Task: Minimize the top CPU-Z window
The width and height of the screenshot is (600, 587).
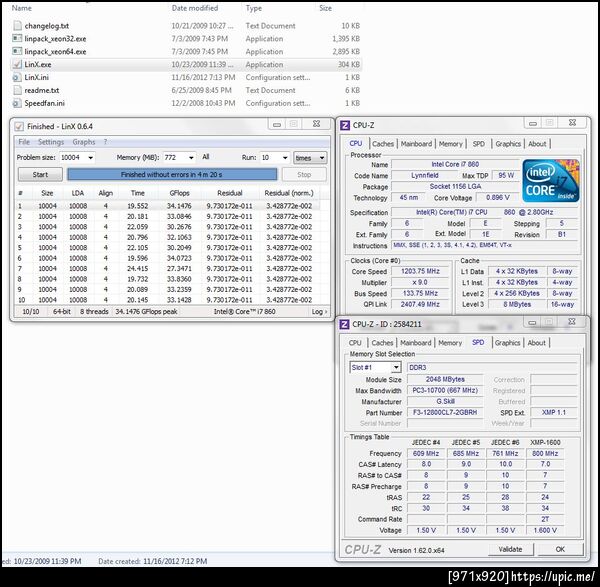Action: [532, 123]
